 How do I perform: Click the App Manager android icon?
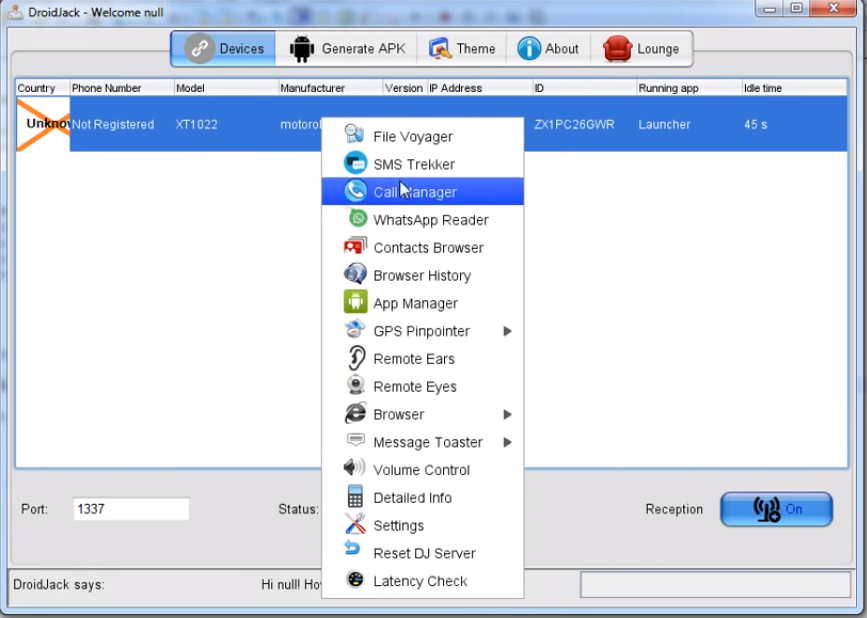click(x=355, y=302)
